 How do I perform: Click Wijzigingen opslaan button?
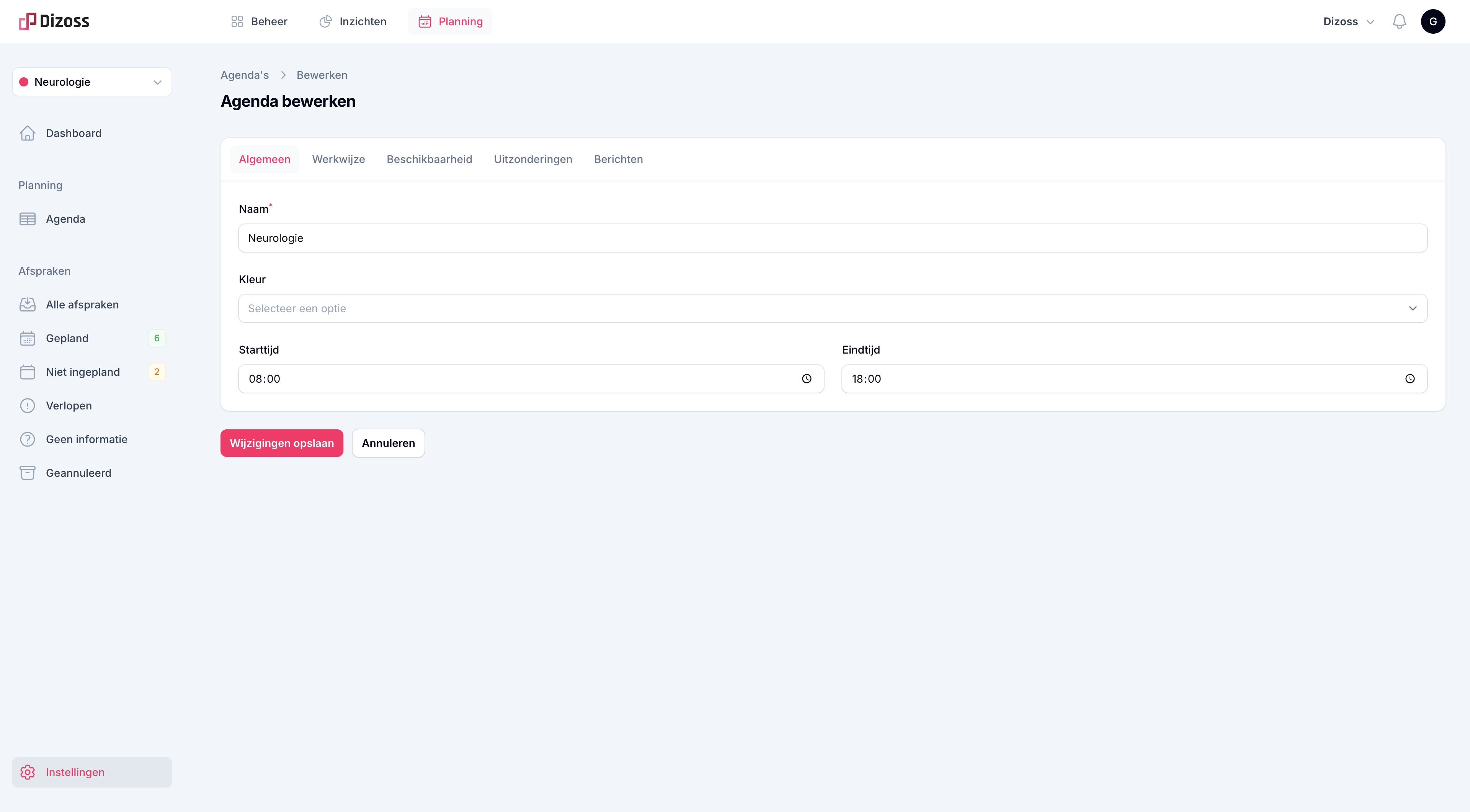point(281,443)
